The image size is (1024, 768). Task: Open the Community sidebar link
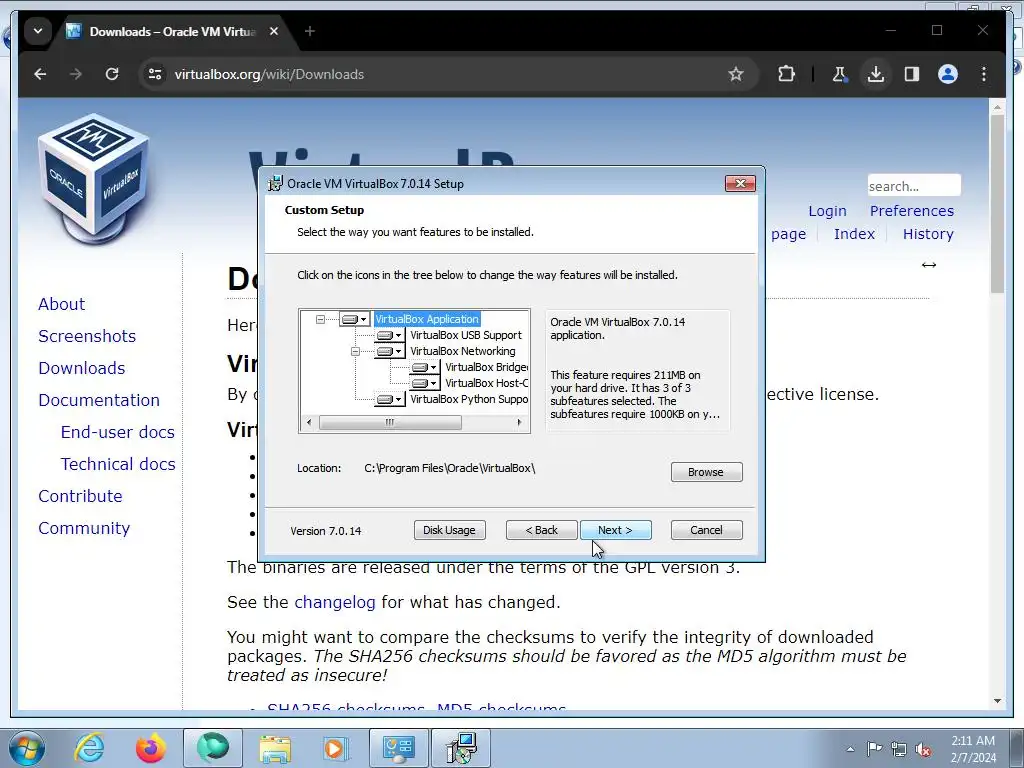pos(84,528)
